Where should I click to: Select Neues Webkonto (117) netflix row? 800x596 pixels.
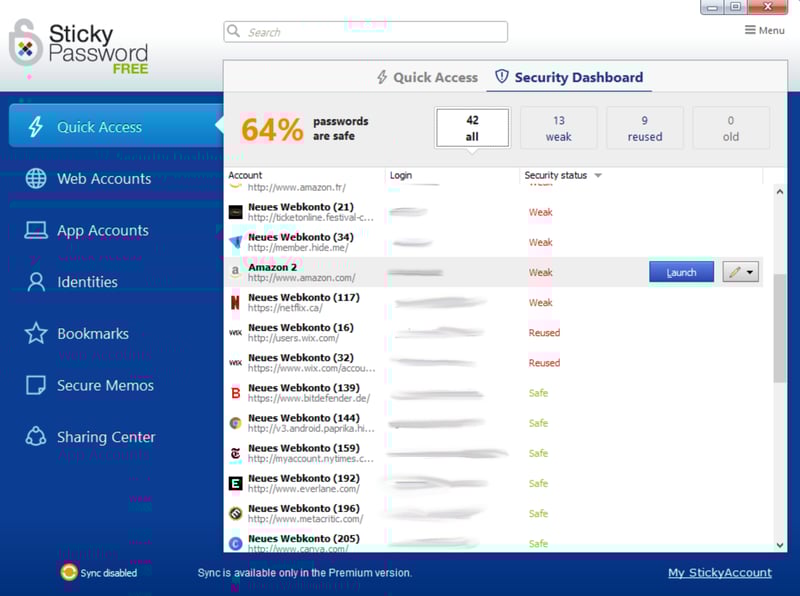point(493,302)
